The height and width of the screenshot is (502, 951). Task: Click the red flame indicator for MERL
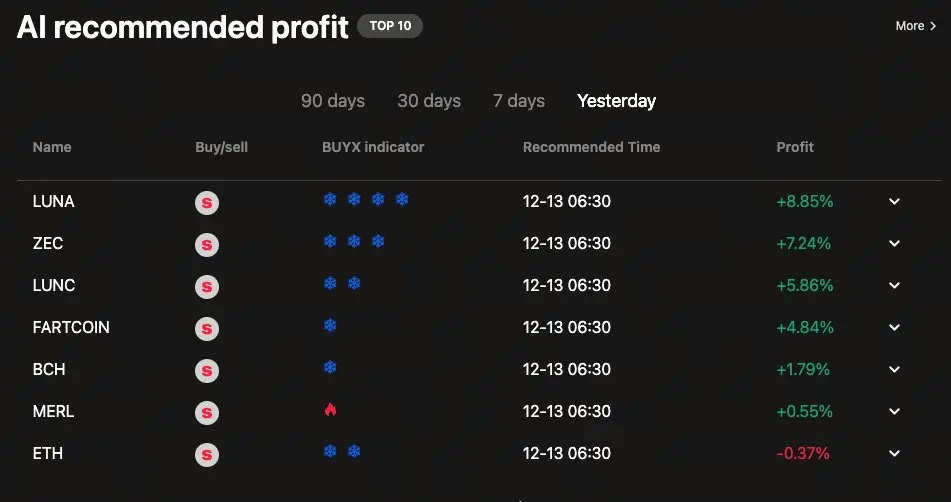pos(330,409)
